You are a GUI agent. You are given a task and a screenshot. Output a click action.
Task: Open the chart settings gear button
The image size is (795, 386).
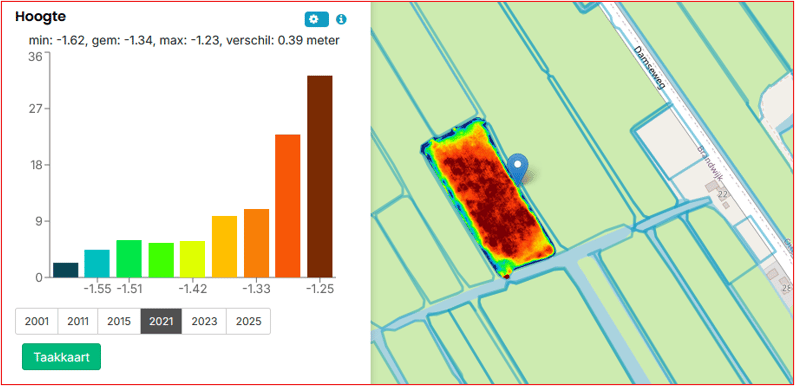coord(316,19)
